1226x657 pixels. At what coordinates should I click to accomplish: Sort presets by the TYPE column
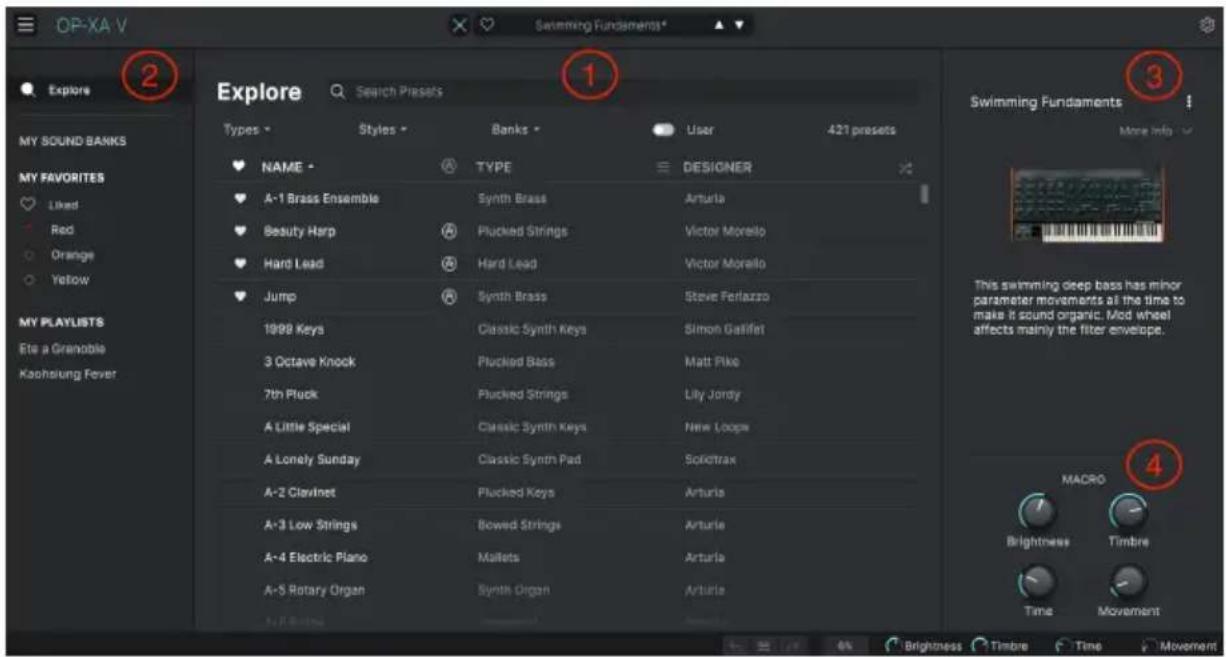(x=494, y=167)
